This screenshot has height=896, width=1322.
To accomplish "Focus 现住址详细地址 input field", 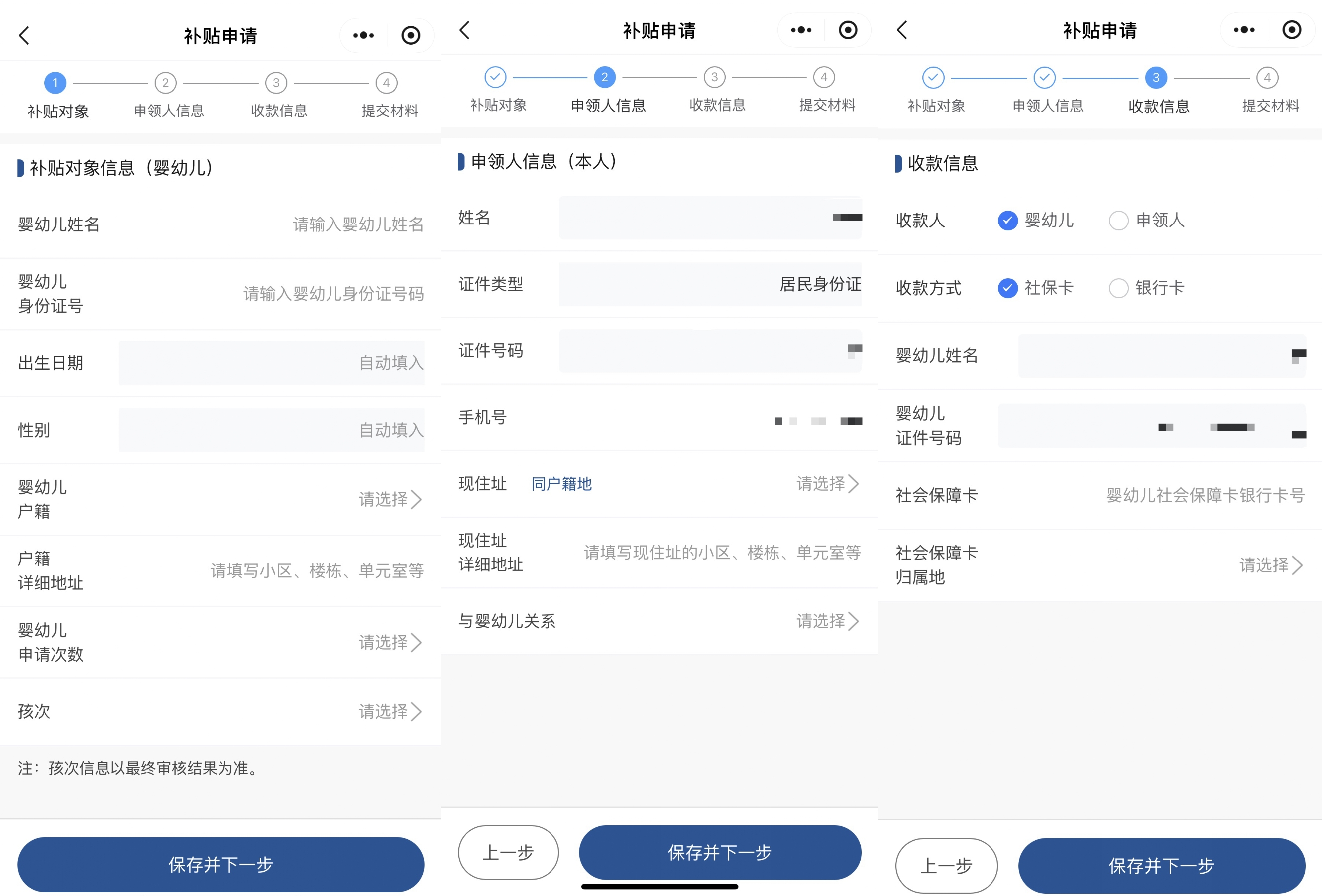I will 722,553.
